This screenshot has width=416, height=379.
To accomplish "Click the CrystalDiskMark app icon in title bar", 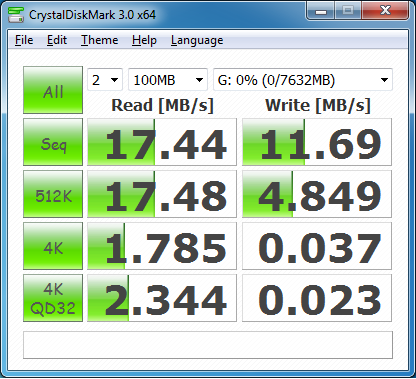I will pos(16,15).
